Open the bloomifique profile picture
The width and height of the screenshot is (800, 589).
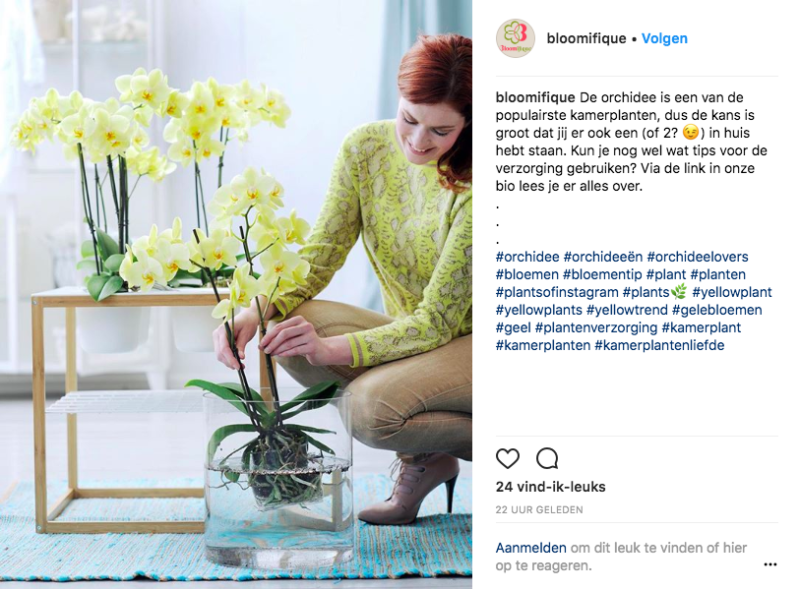pyautogui.click(x=515, y=38)
